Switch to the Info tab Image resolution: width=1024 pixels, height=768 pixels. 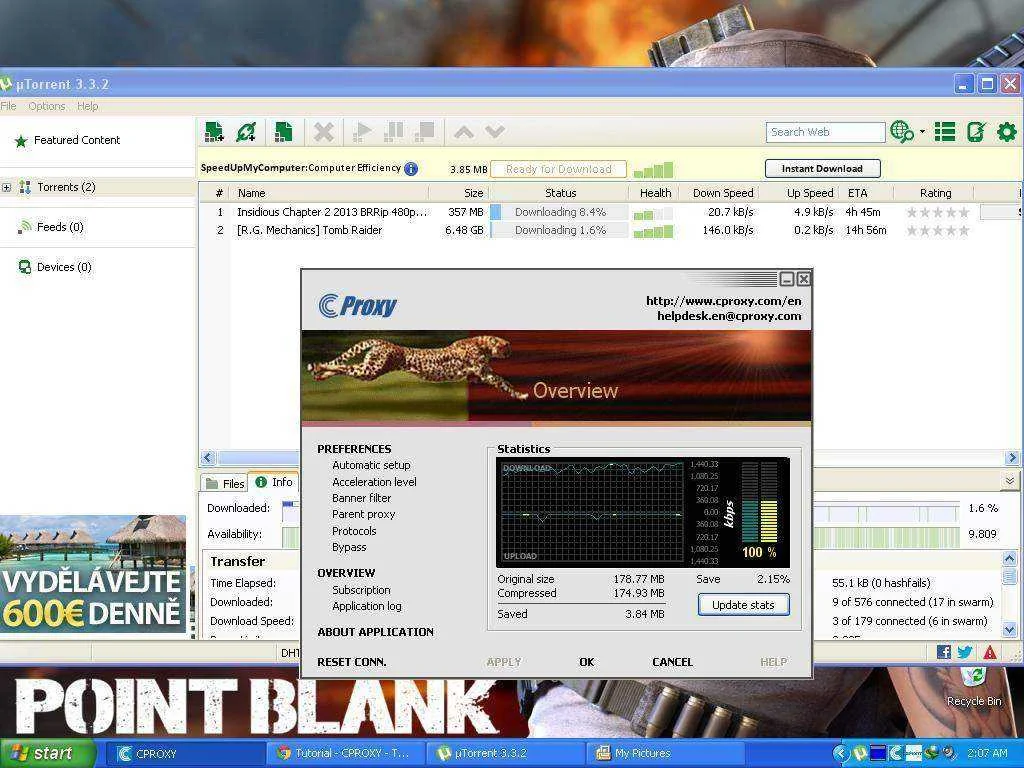coord(274,482)
